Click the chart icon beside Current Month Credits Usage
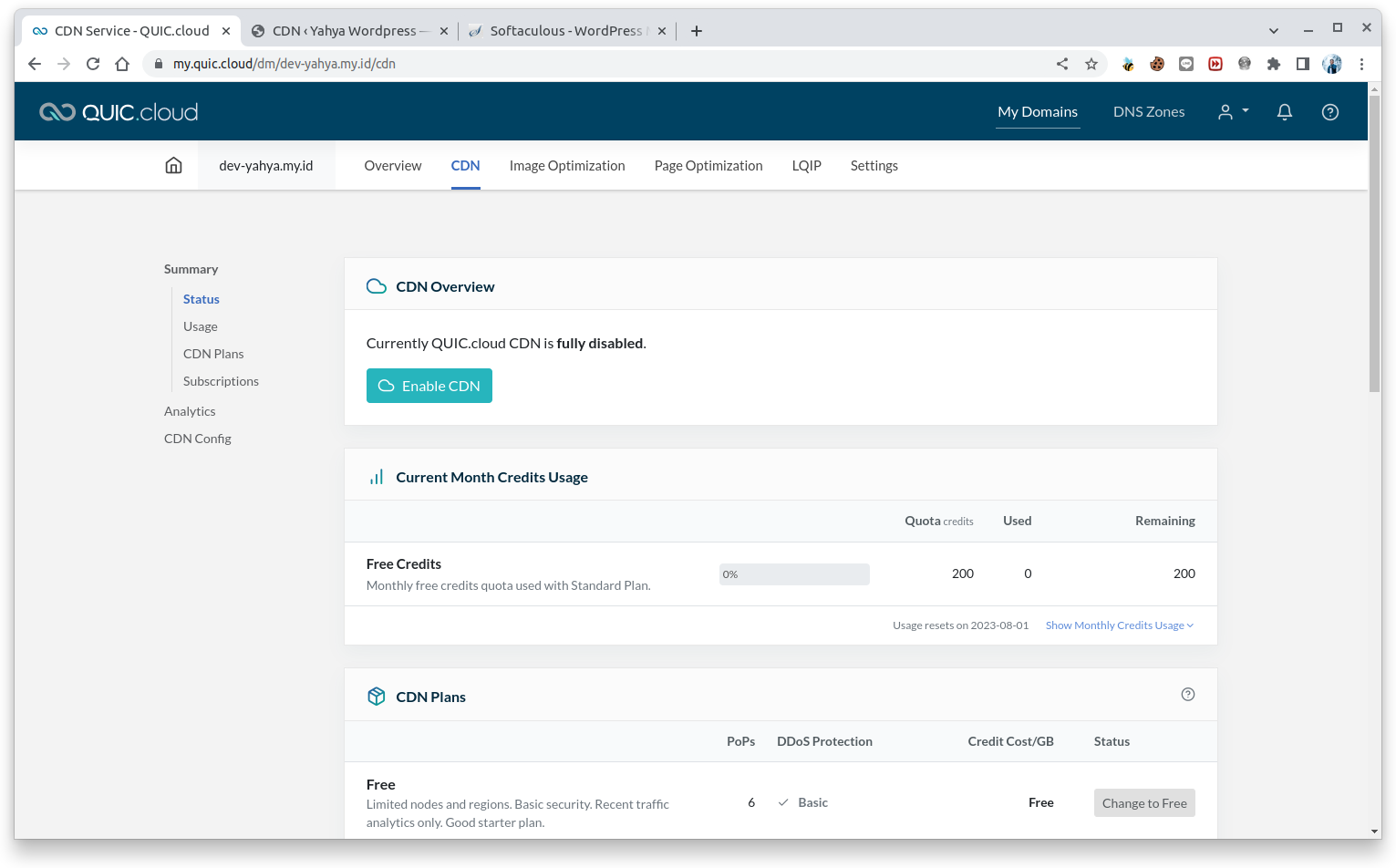 click(377, 475)
